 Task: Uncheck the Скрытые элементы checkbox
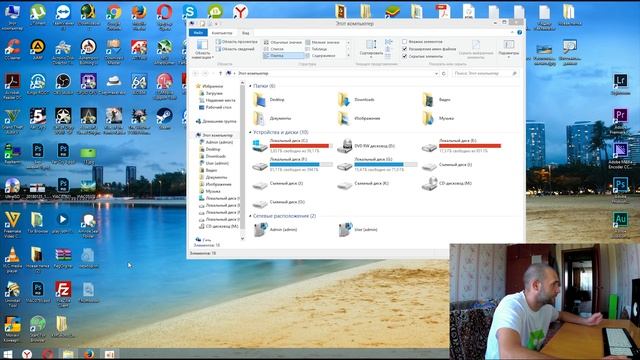(404, 56)
